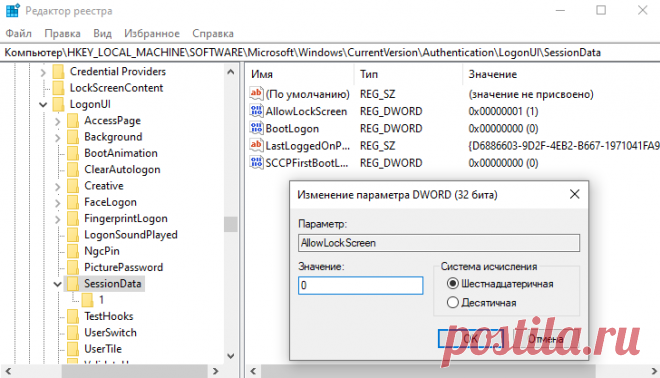Viewport: 660px width, 378px height.
Task: Expand the FaceLogon key
Action: (x=58, y=203)
